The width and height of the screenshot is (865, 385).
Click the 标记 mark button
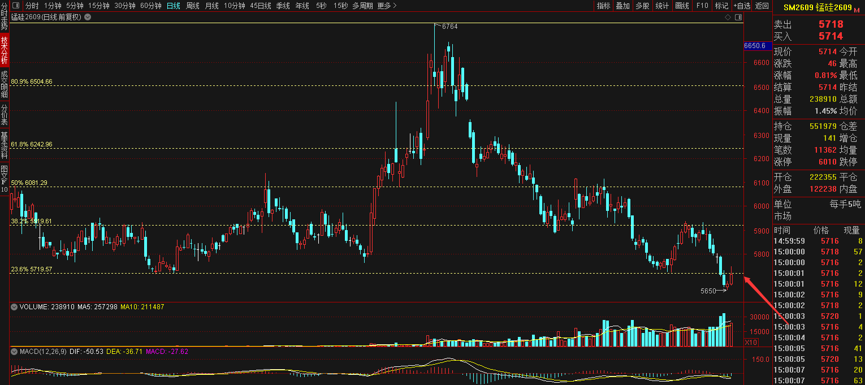tap(721, 6)
